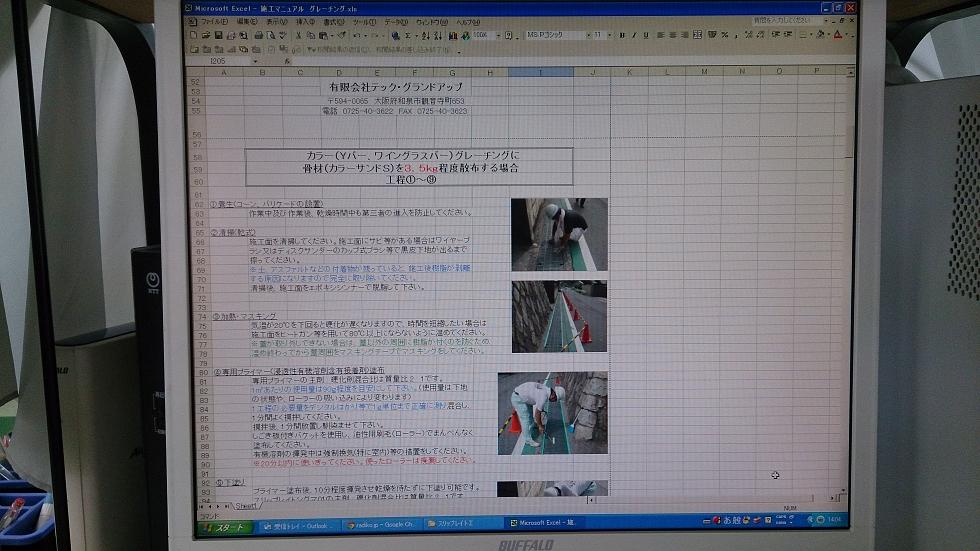Select column I header

(x=541, y=72)
